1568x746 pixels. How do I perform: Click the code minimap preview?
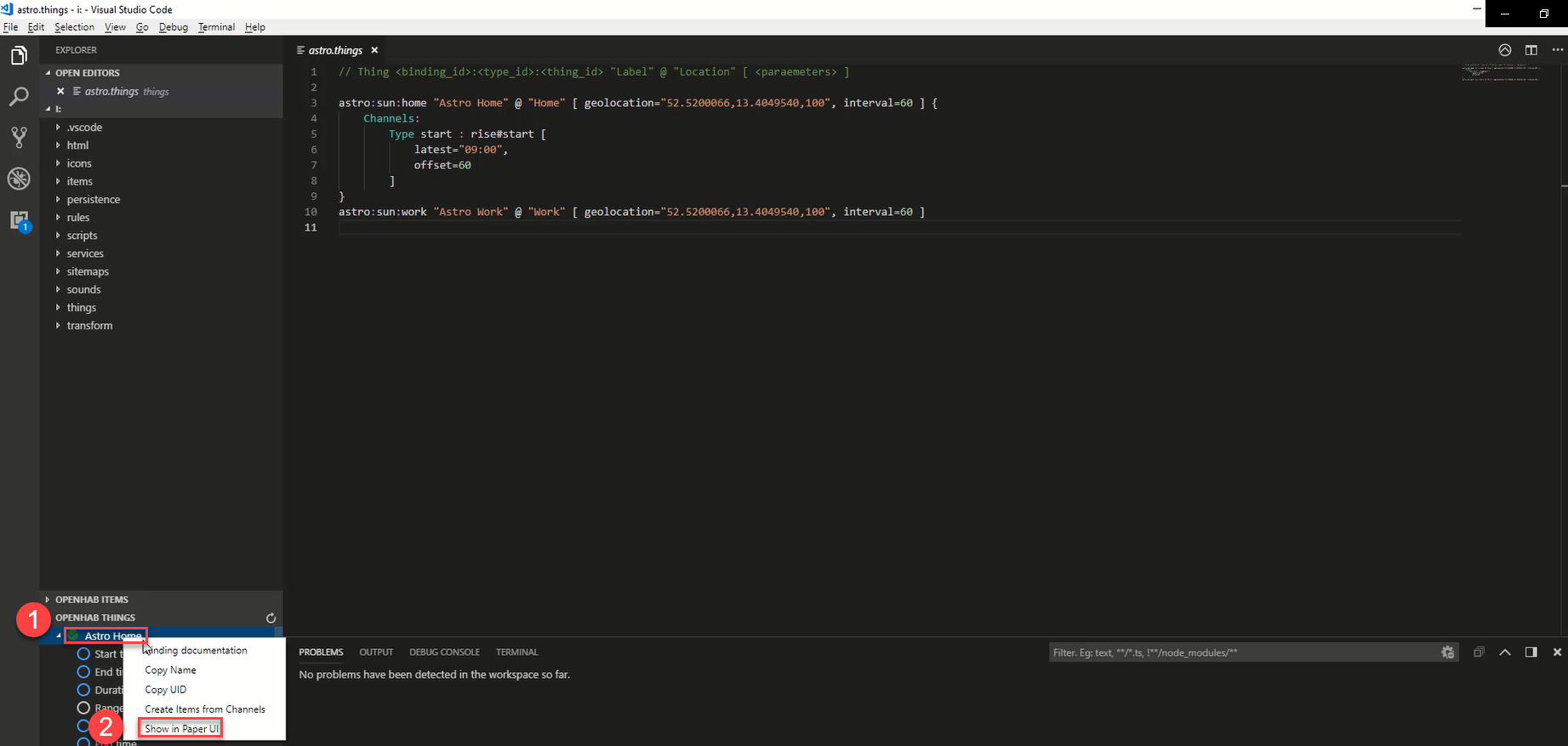tap(1500, 73)
